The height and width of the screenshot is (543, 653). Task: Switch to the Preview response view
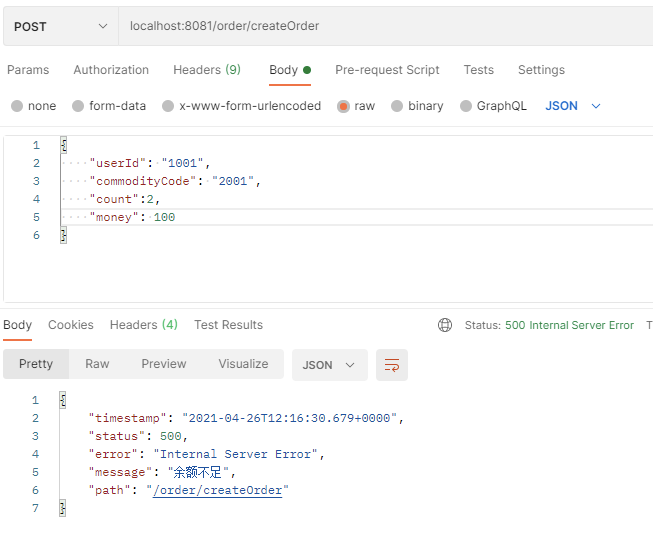click(164, 364)
